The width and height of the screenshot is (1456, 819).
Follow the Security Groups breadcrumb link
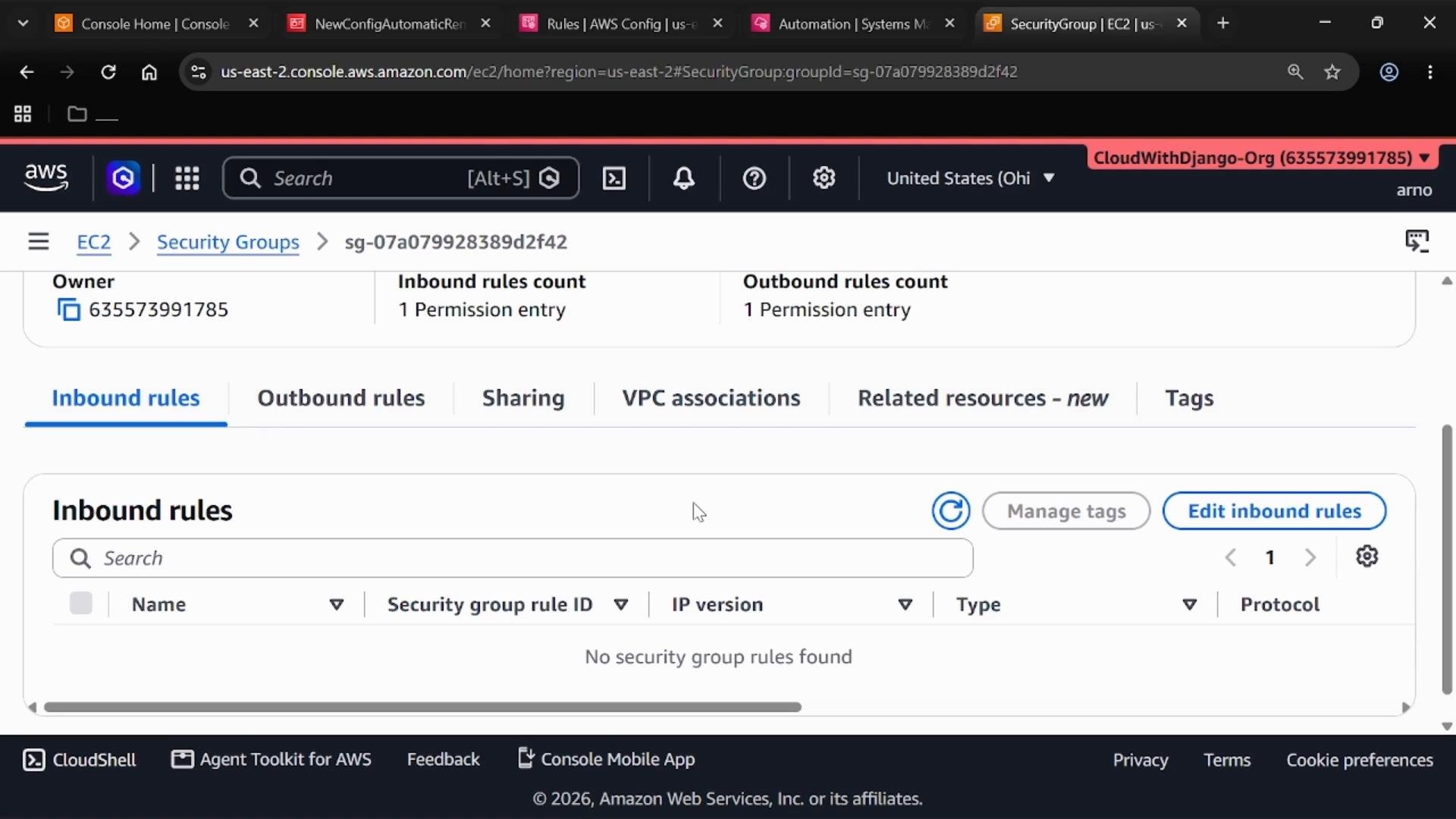[x=227, y=242]
